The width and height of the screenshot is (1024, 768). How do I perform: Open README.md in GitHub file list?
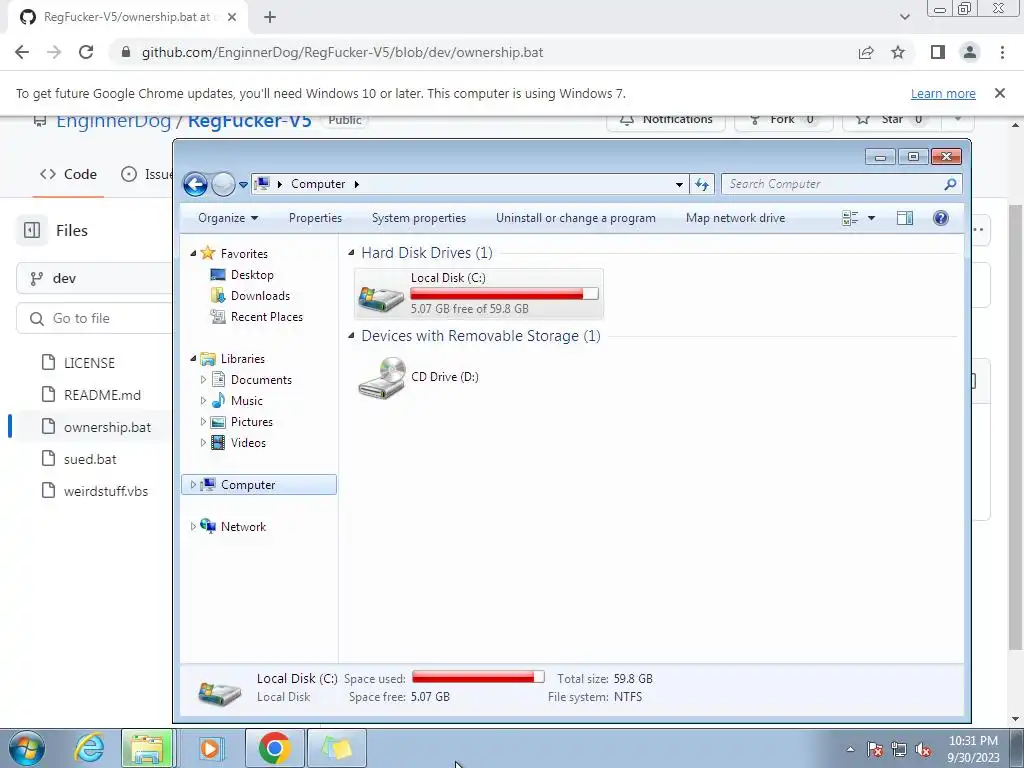(102, 394)
